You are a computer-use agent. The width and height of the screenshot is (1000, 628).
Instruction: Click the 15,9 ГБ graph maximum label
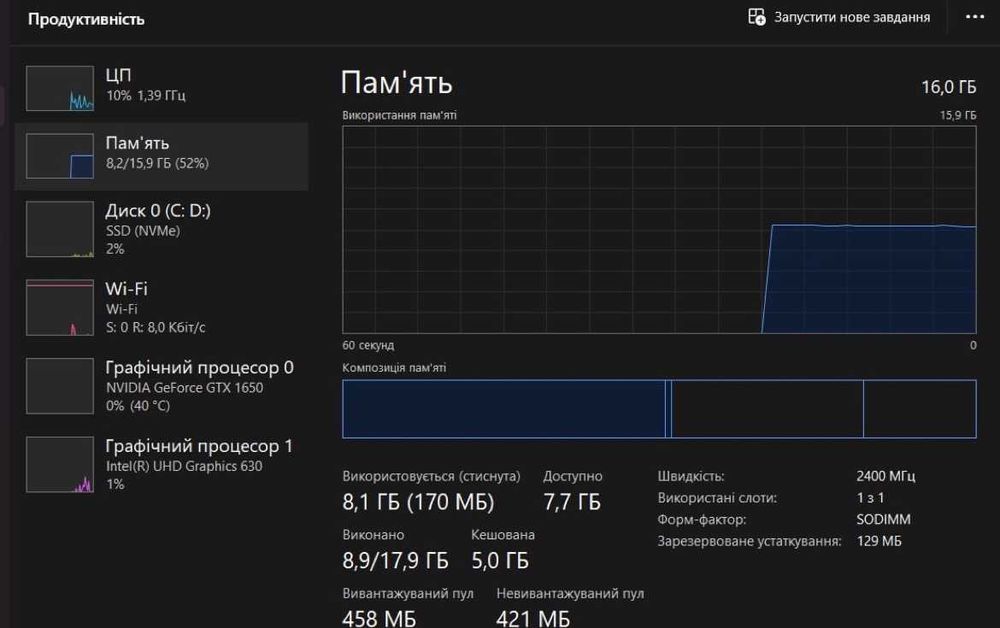click(958, 115)
